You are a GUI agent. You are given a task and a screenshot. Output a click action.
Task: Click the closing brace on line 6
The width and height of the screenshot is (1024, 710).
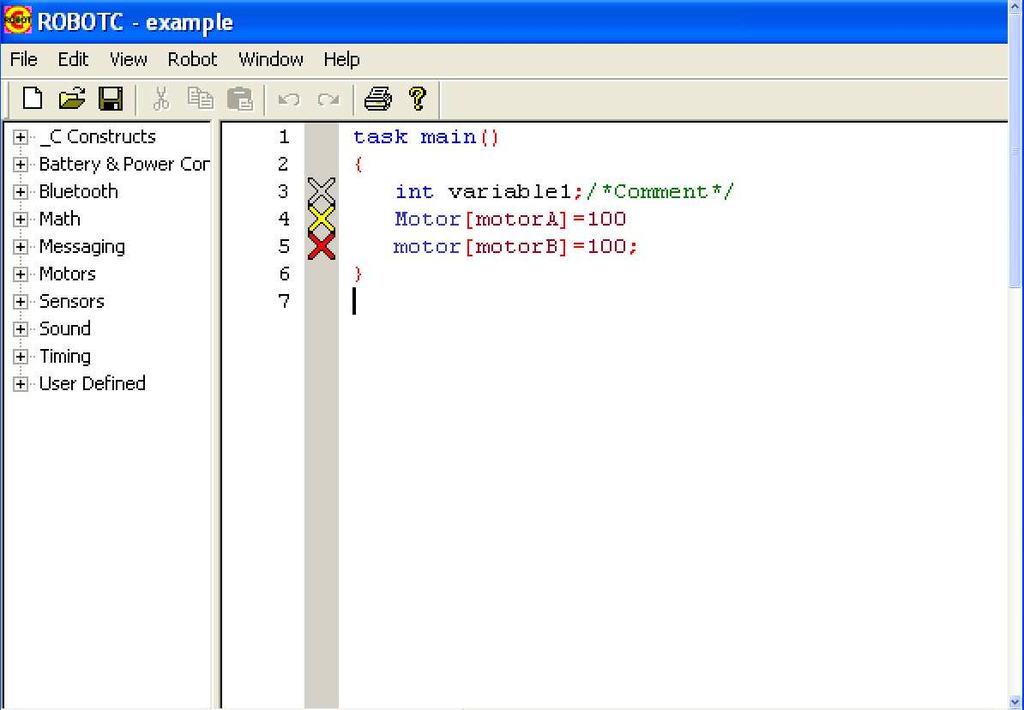pyautogui.click(x=358, y=274)
